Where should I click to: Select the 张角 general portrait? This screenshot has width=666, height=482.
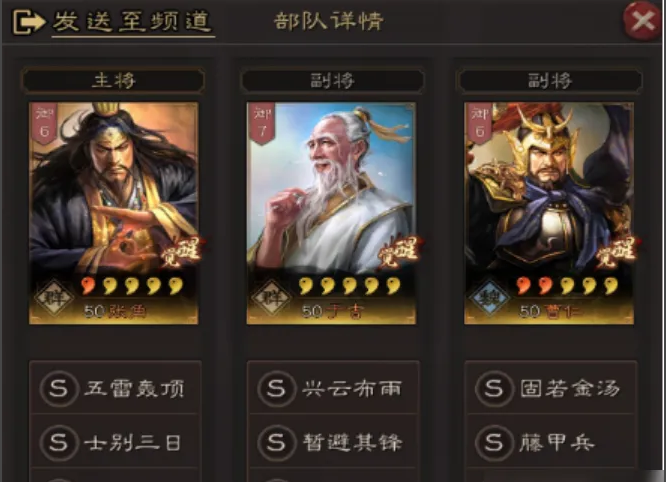click(x=113, y=213)
